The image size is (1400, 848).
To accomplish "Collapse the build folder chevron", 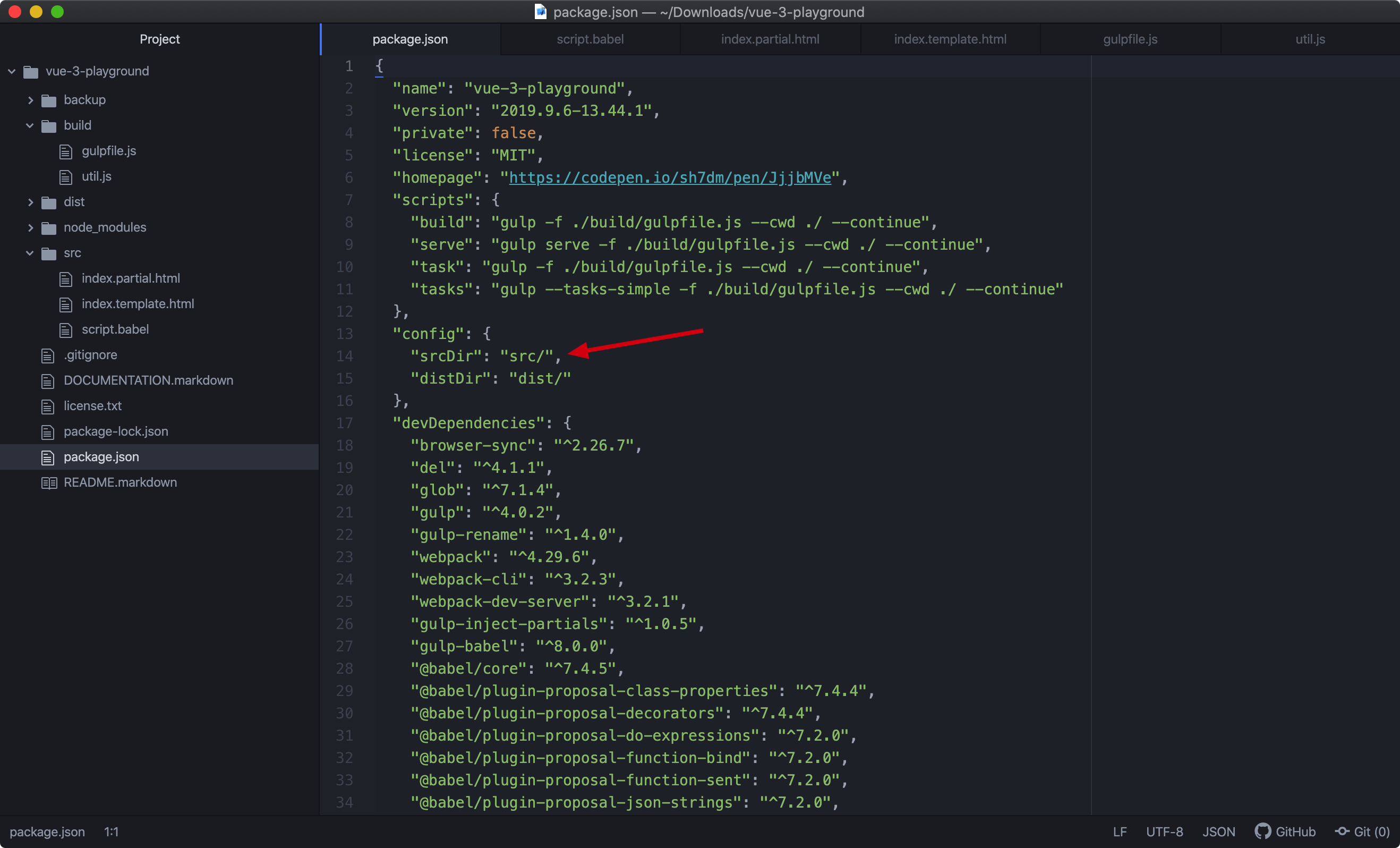I will [x=30, y=125].
